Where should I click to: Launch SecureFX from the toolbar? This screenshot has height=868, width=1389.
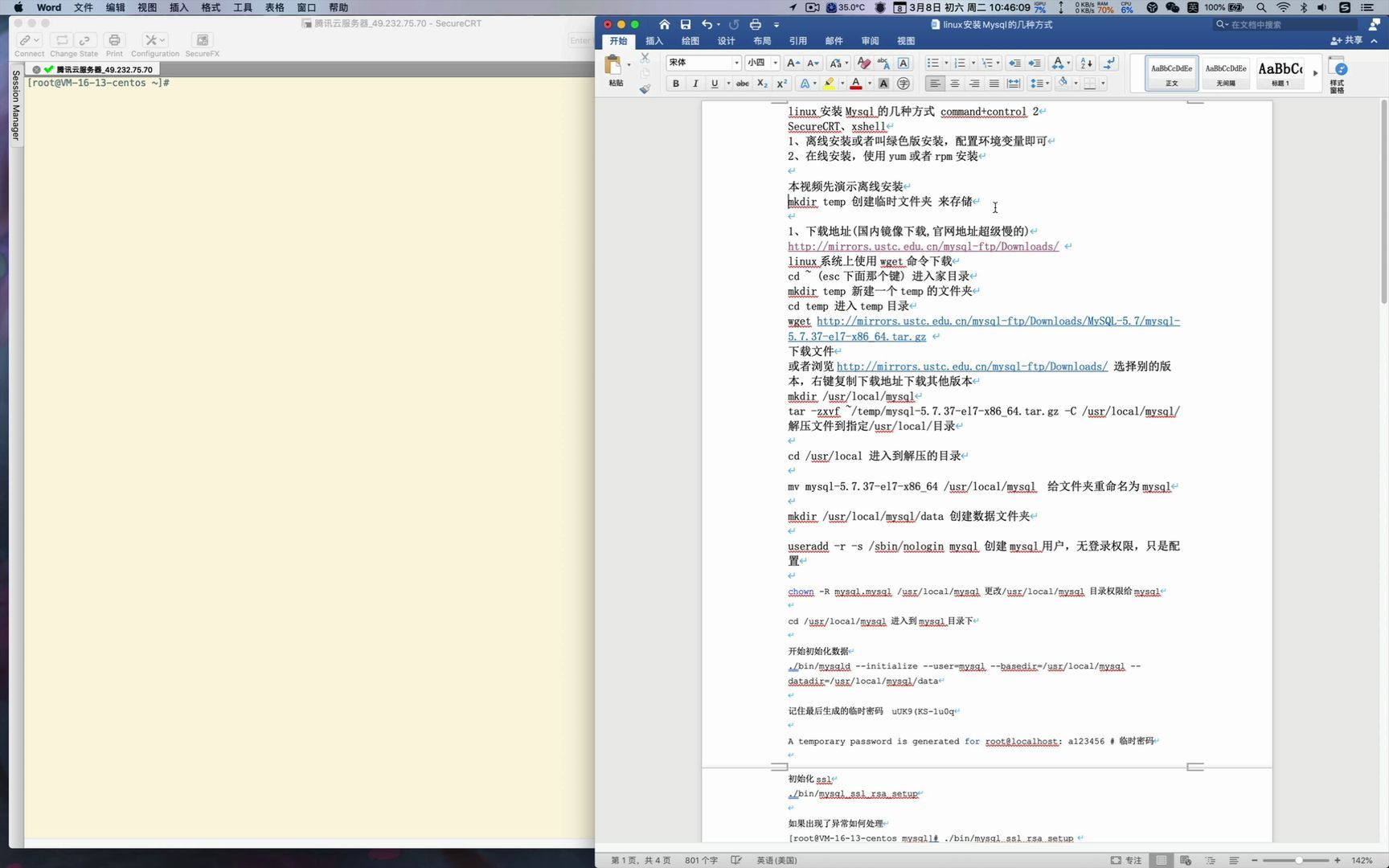[200, 40]
